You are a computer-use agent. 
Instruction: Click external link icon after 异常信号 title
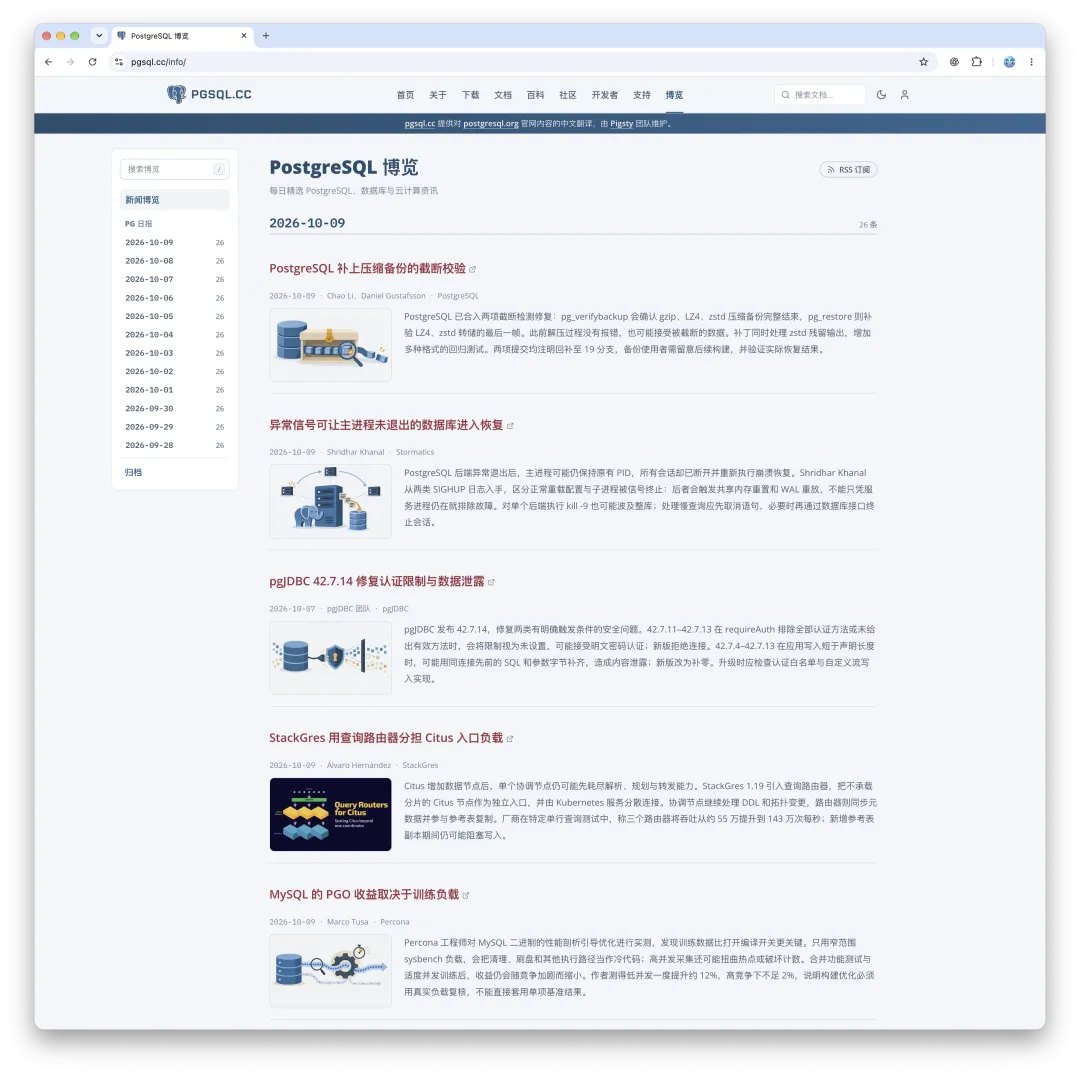510,426
